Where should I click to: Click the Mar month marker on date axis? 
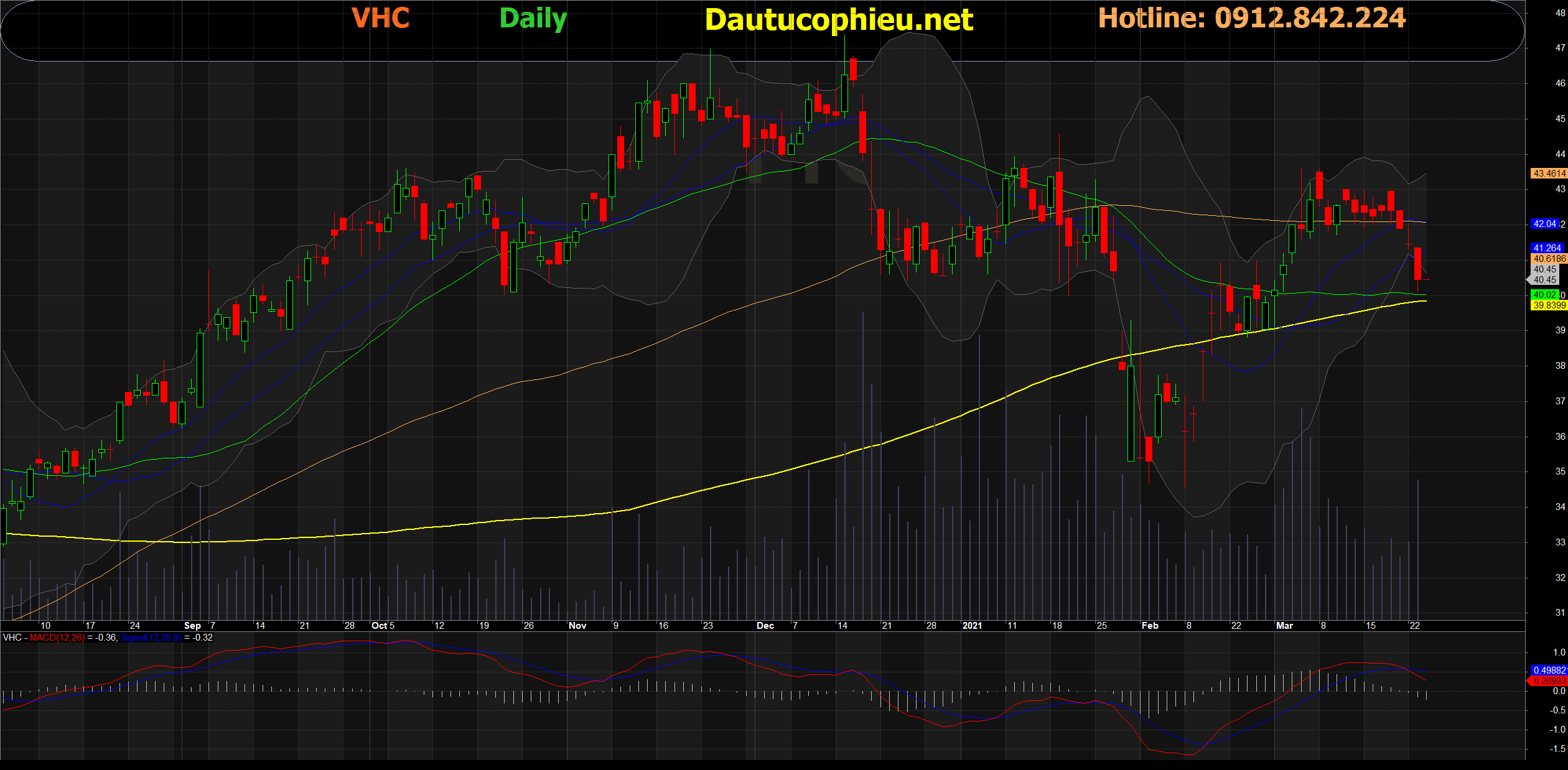click(x=1284, y=626)
